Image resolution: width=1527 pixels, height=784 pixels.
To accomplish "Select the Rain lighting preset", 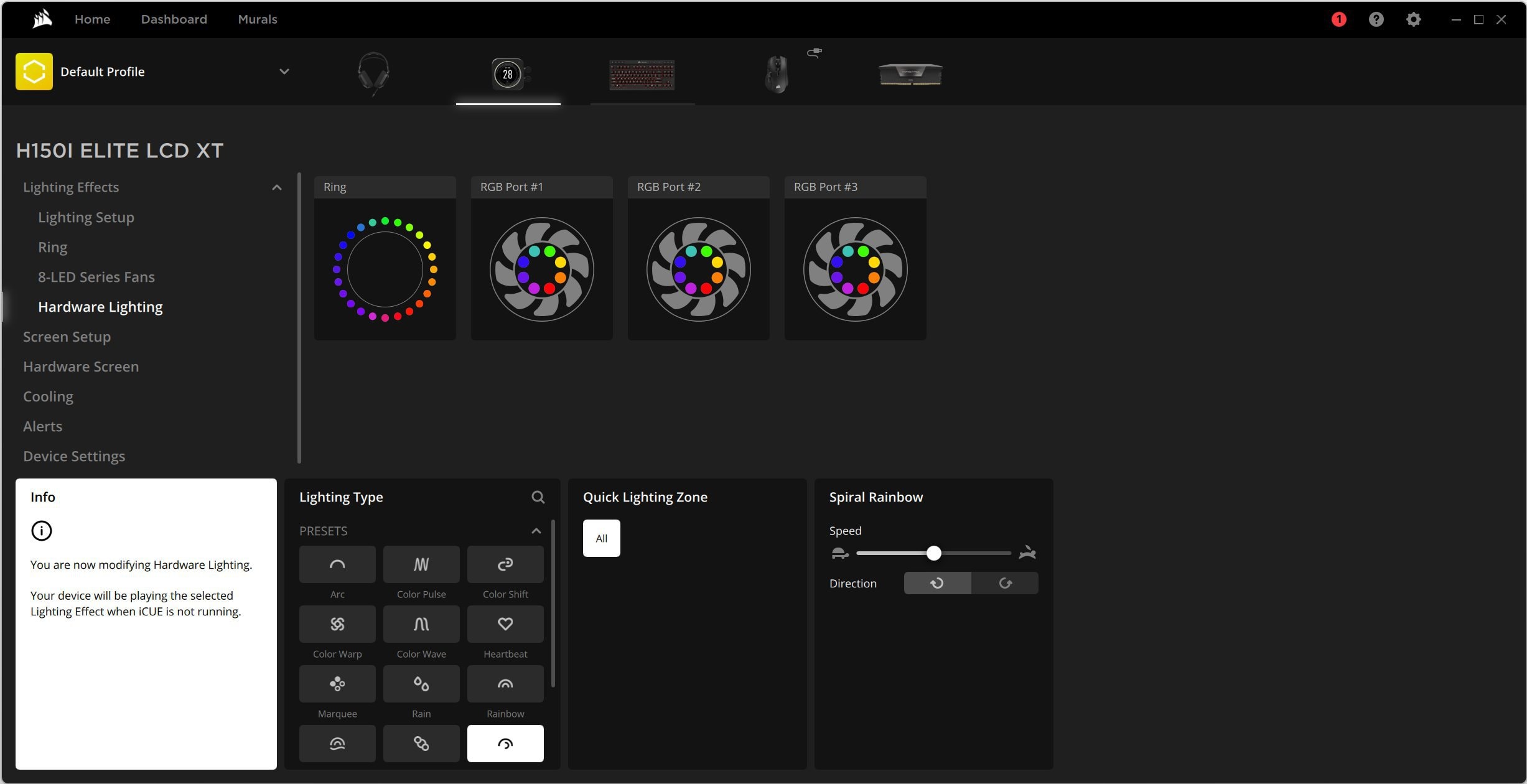I will coord(421,684).
